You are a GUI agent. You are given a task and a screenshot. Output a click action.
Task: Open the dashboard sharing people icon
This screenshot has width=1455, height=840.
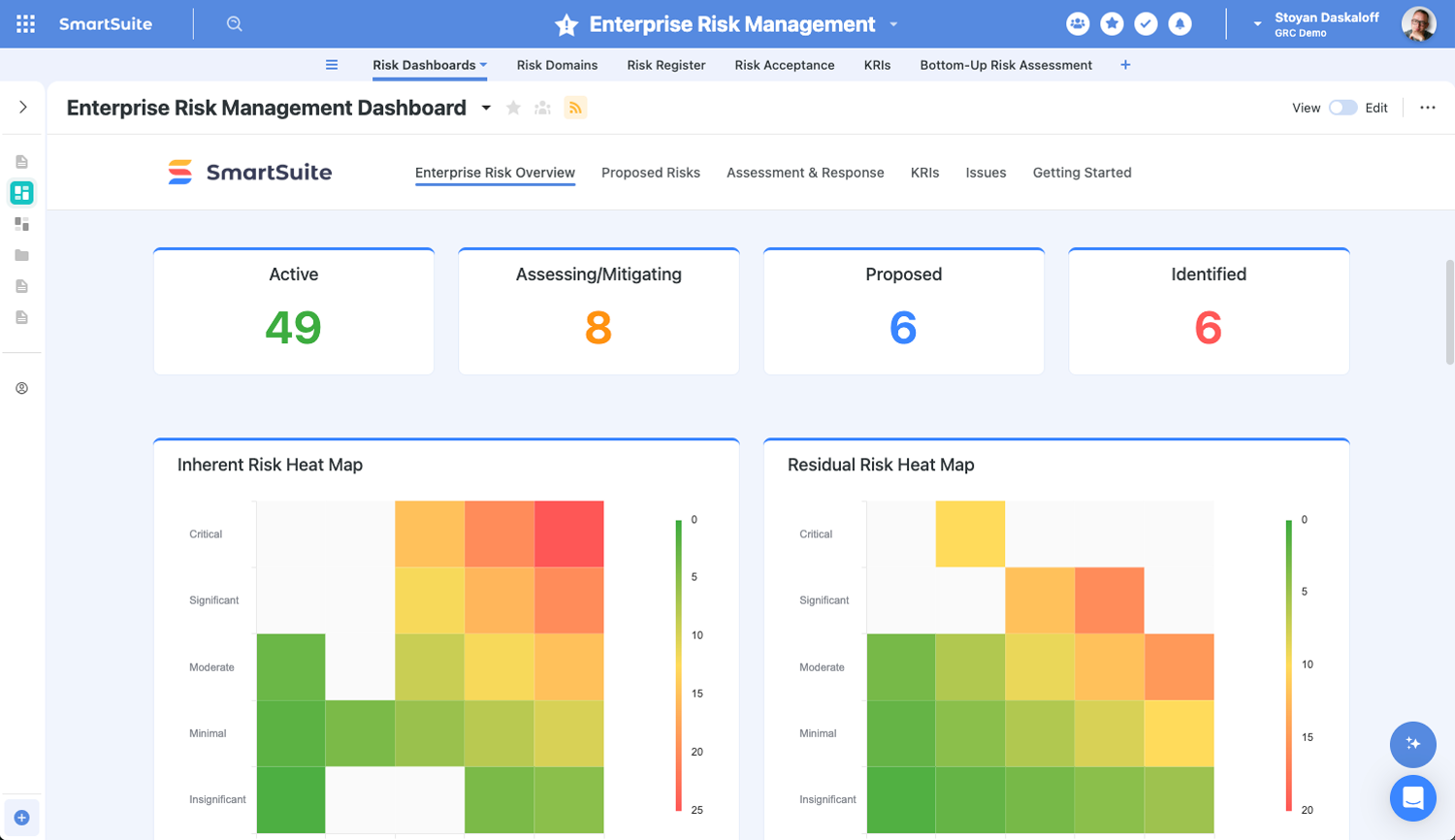pyautogui.click(x=543, y=108)
